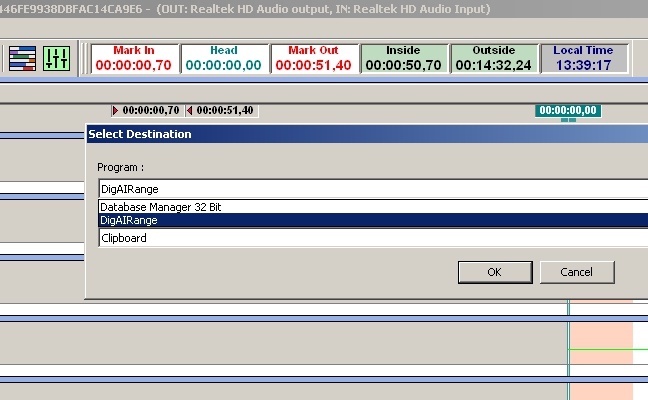Select the Head timecode display
The image size is (648, 400).
pos(224,59)
